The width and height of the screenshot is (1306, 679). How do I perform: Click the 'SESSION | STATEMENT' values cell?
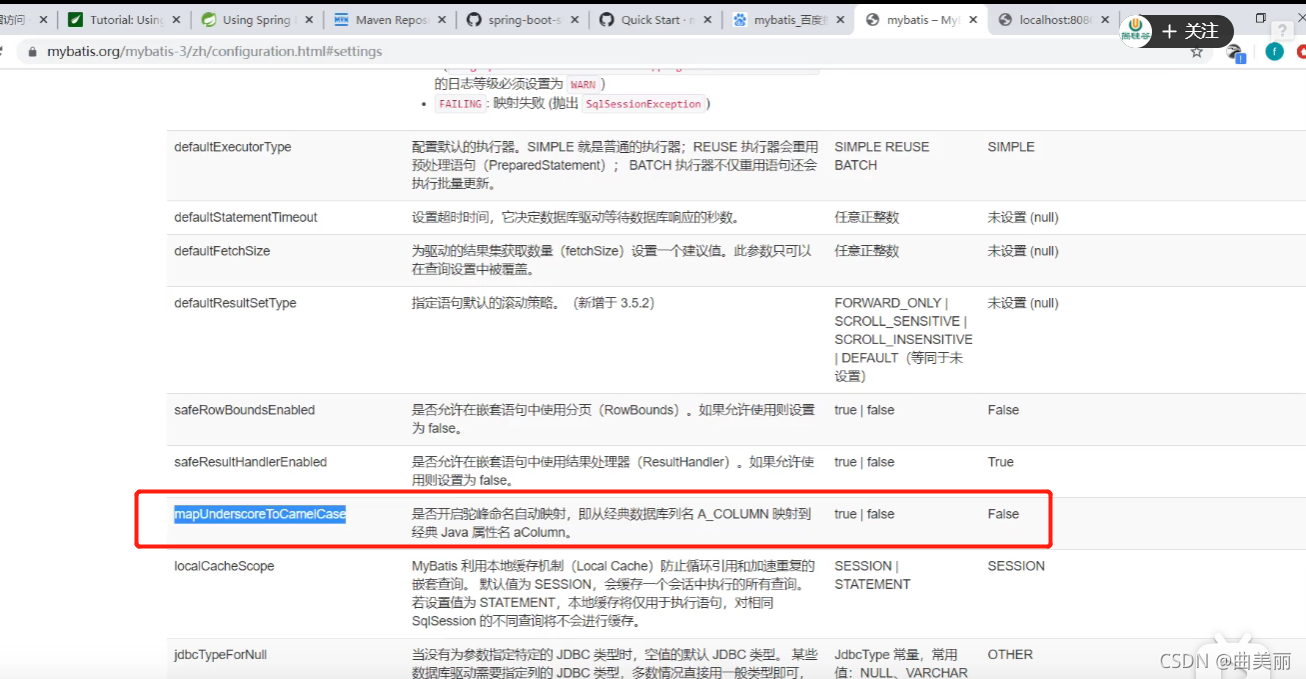pyautogui.click(x=872, y=575)
